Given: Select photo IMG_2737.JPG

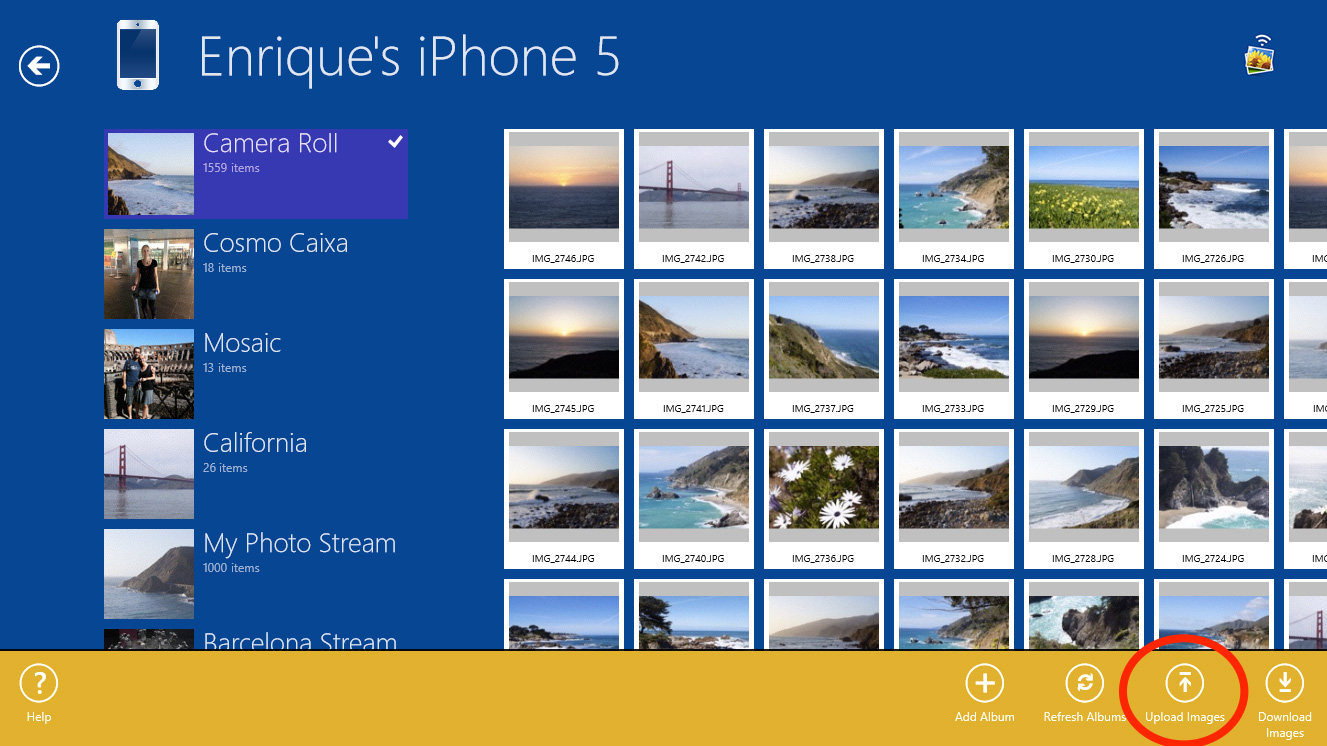Looking at the screenshot, I should click(824, 349).
